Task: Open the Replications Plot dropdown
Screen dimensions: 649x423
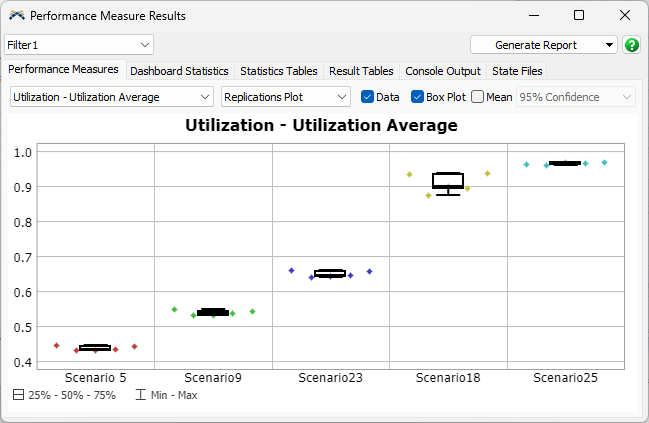Action: click(x=285, y=97)
